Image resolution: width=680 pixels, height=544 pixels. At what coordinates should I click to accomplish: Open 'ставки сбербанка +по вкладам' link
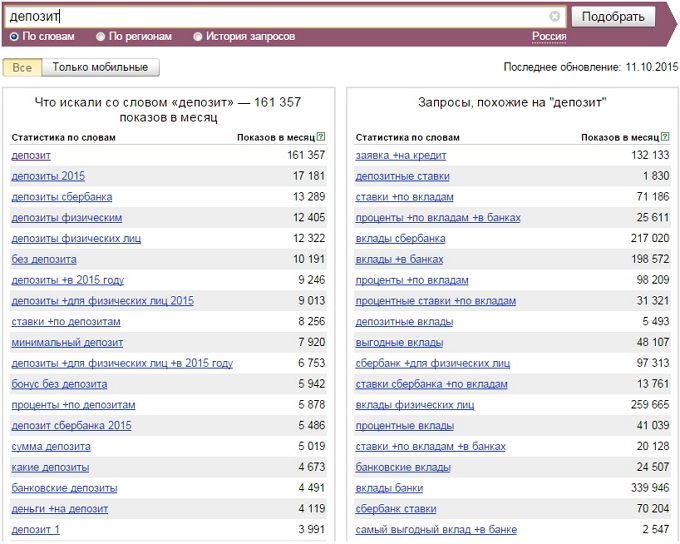[x=432, y=384]
